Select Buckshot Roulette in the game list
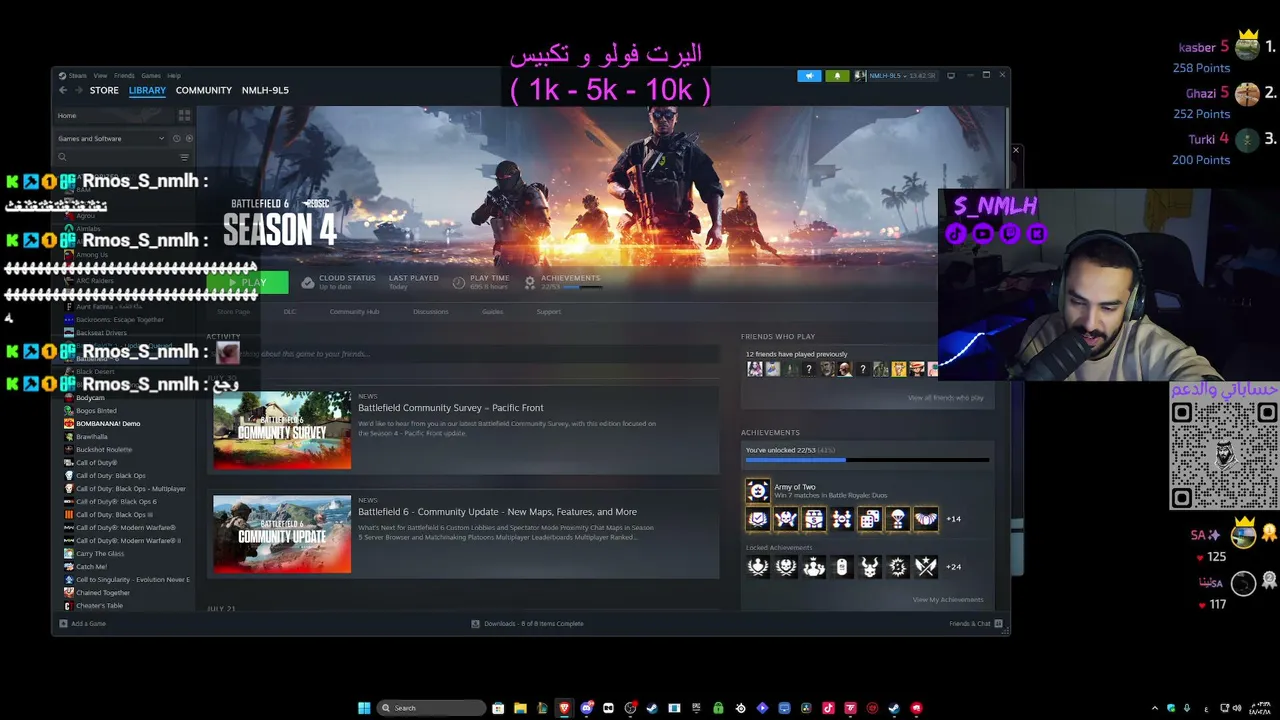 pyautogui.click(x=104, y=450)
